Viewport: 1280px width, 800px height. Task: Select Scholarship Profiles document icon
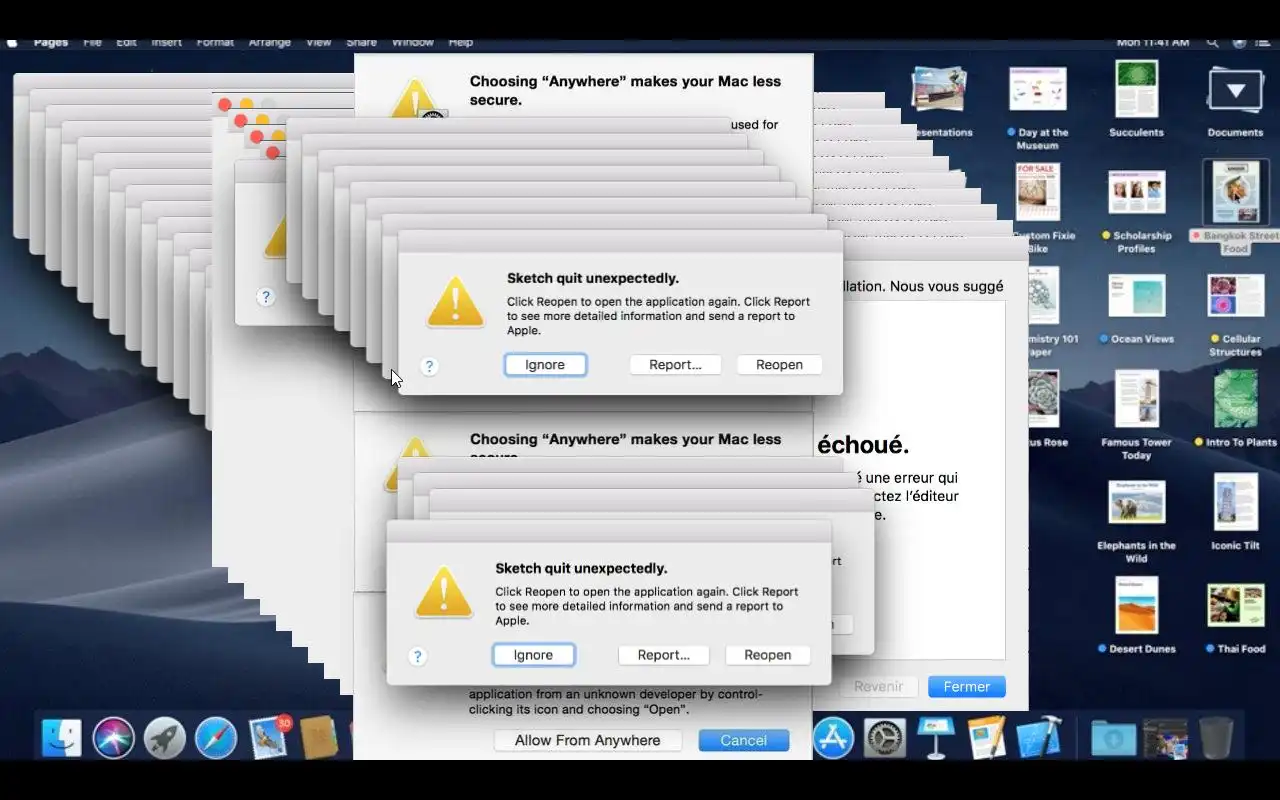[1136, 192]
